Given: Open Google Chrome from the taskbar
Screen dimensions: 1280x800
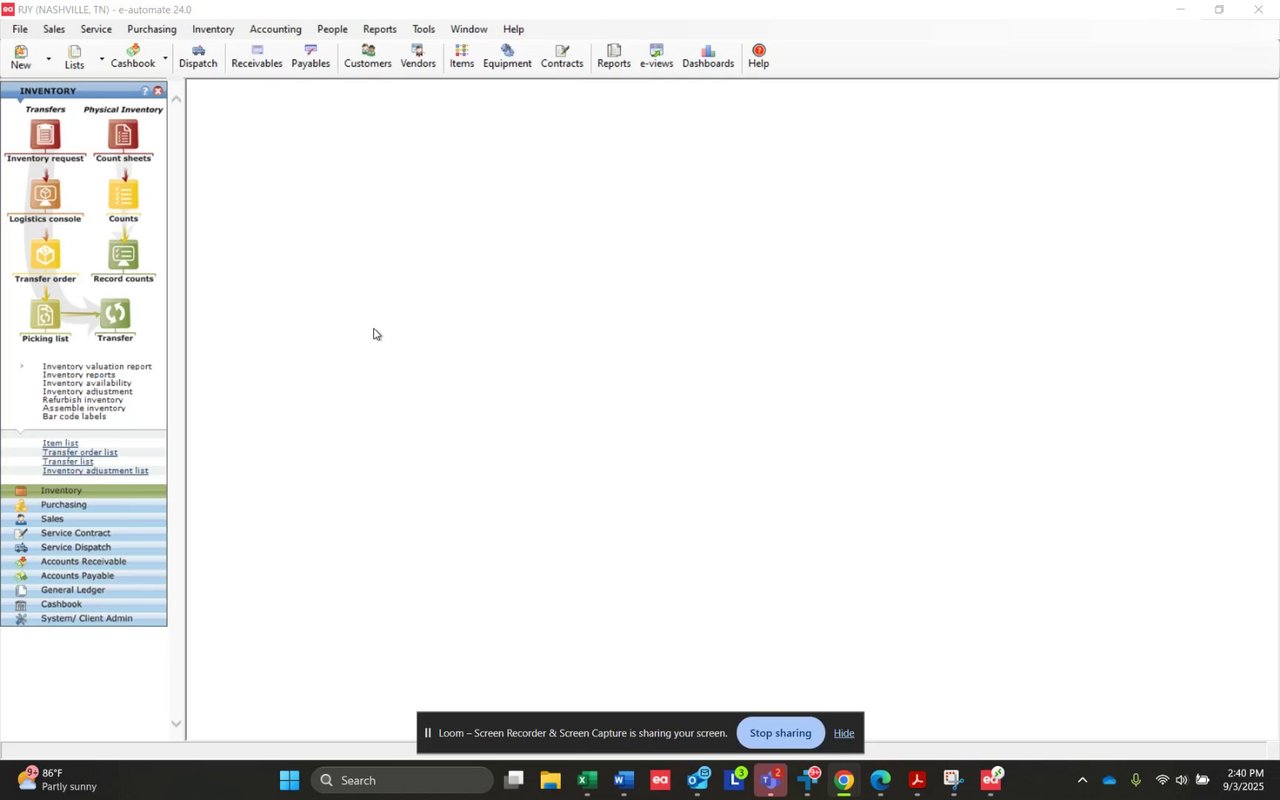Looking at the screenshot, I should click(x=844, y=780).
